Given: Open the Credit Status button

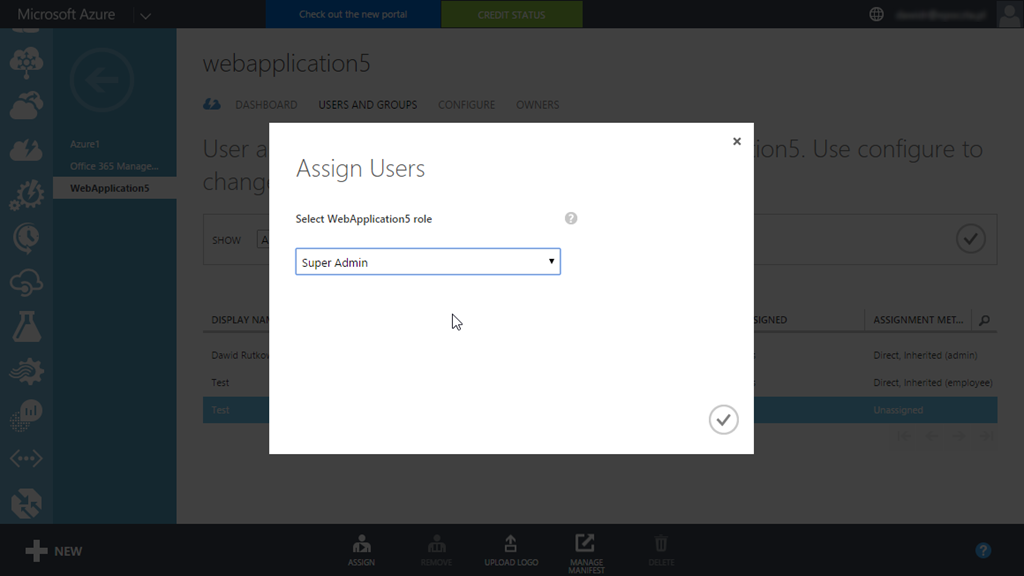Looking at the screenshot, I should 511,15.
